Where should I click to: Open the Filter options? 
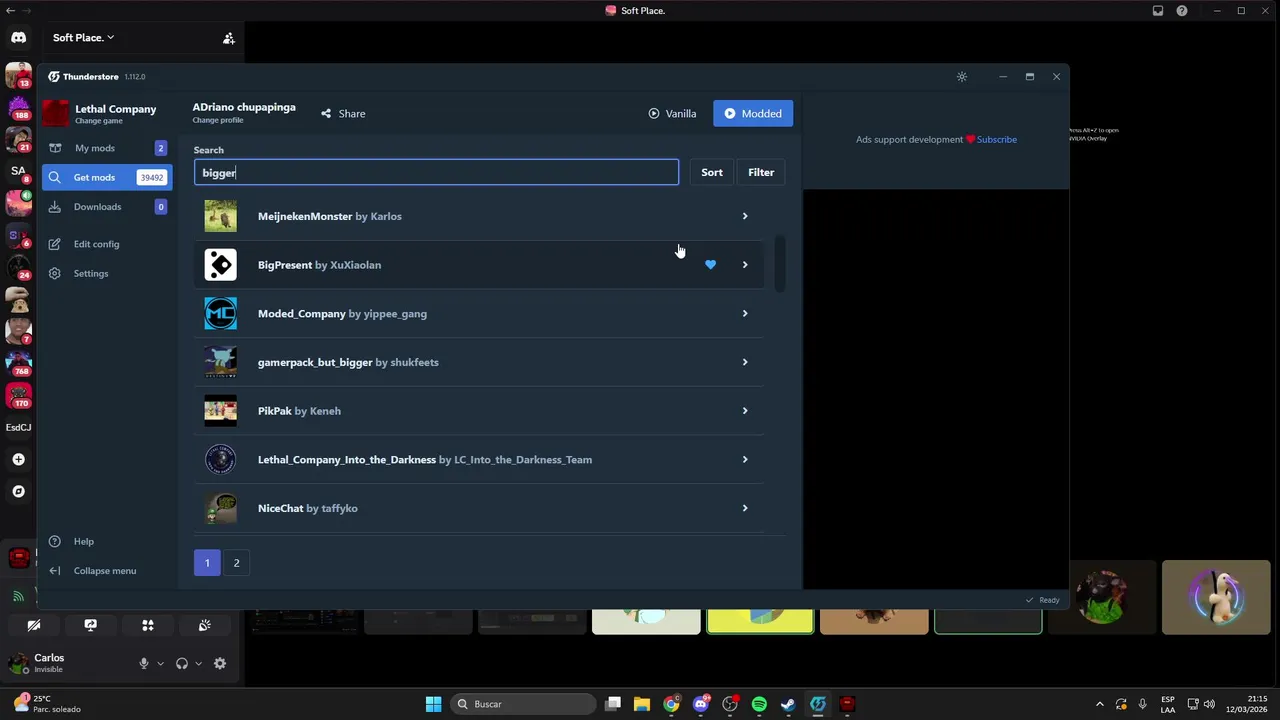761,172
